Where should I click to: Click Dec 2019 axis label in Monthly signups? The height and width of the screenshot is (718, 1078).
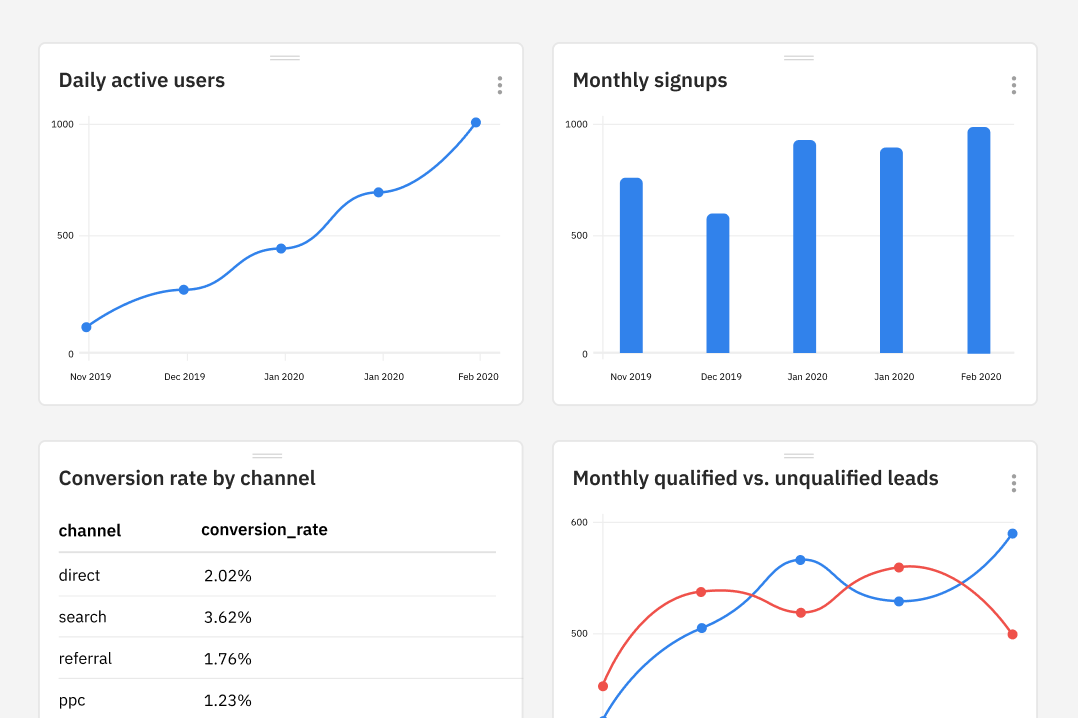pos(721,377)
